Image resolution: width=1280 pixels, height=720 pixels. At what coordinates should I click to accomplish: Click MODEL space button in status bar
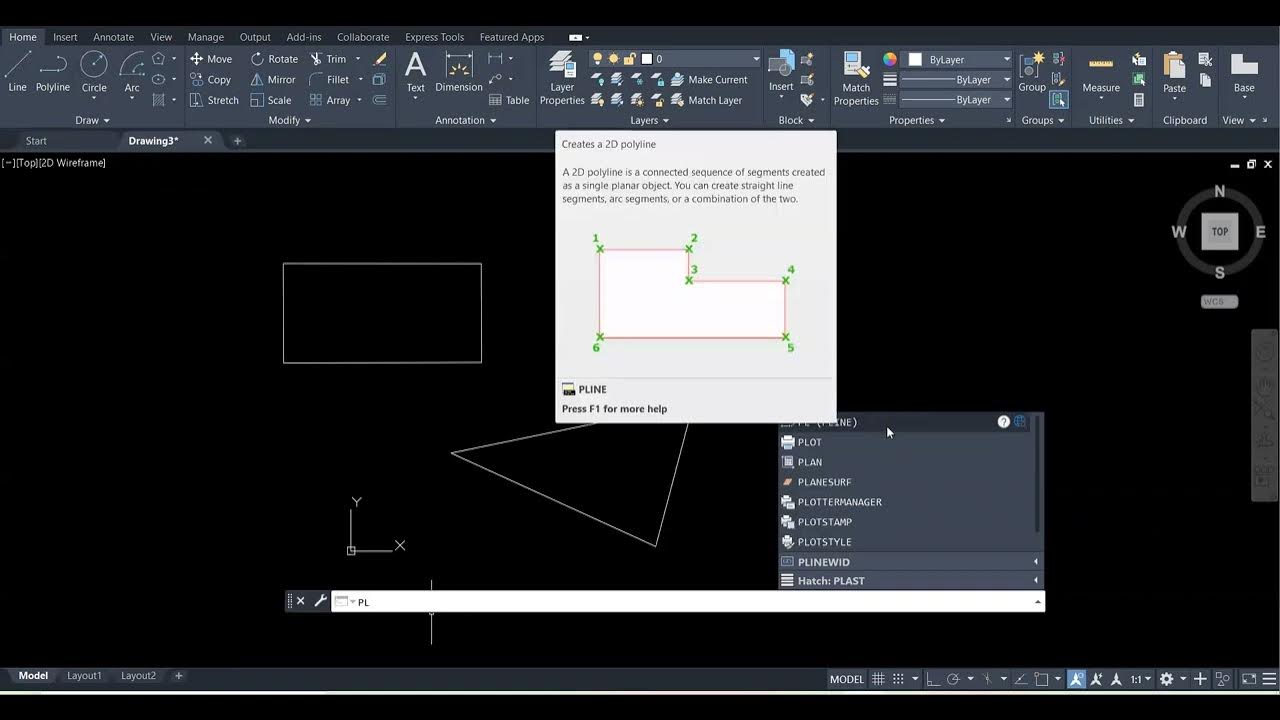coord(846,679)
